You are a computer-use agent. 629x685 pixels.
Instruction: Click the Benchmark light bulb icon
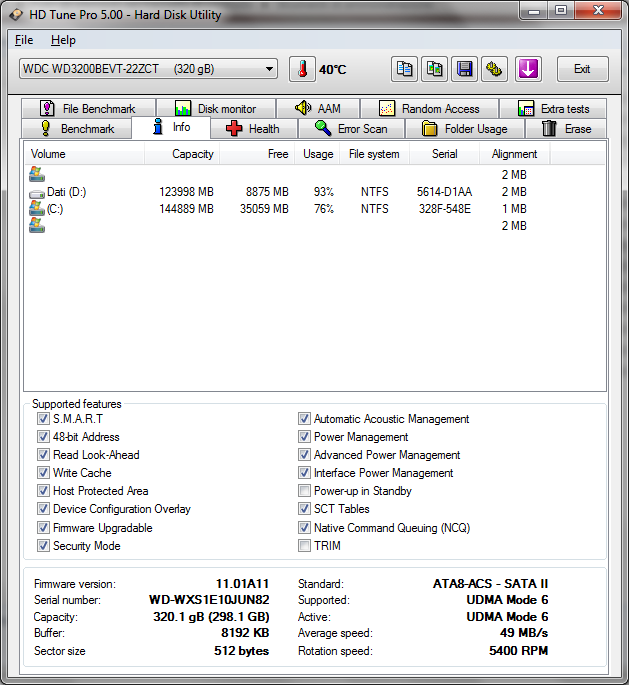(45, 128)
